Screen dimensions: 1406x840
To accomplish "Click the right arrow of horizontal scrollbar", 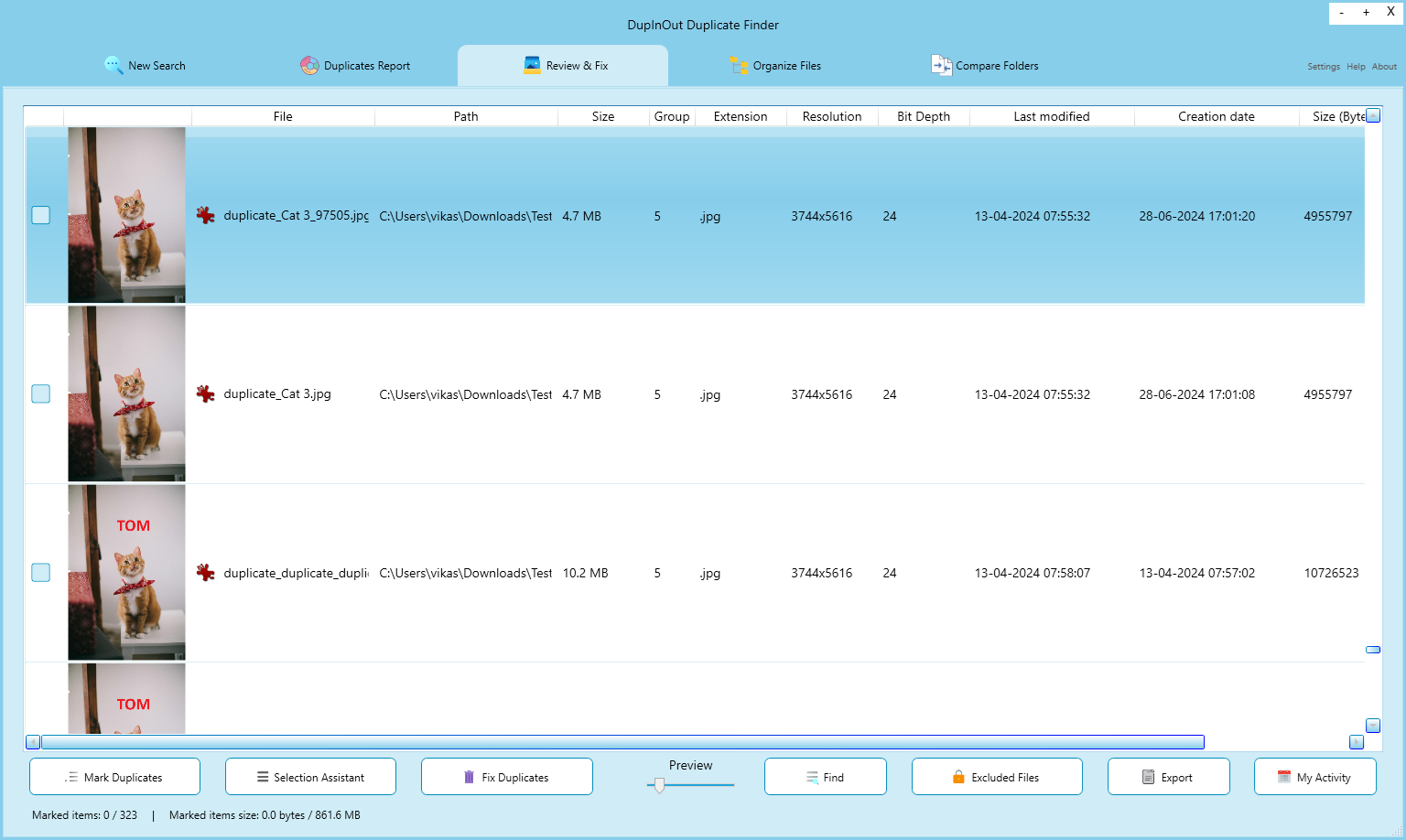I will [1357, 742].
